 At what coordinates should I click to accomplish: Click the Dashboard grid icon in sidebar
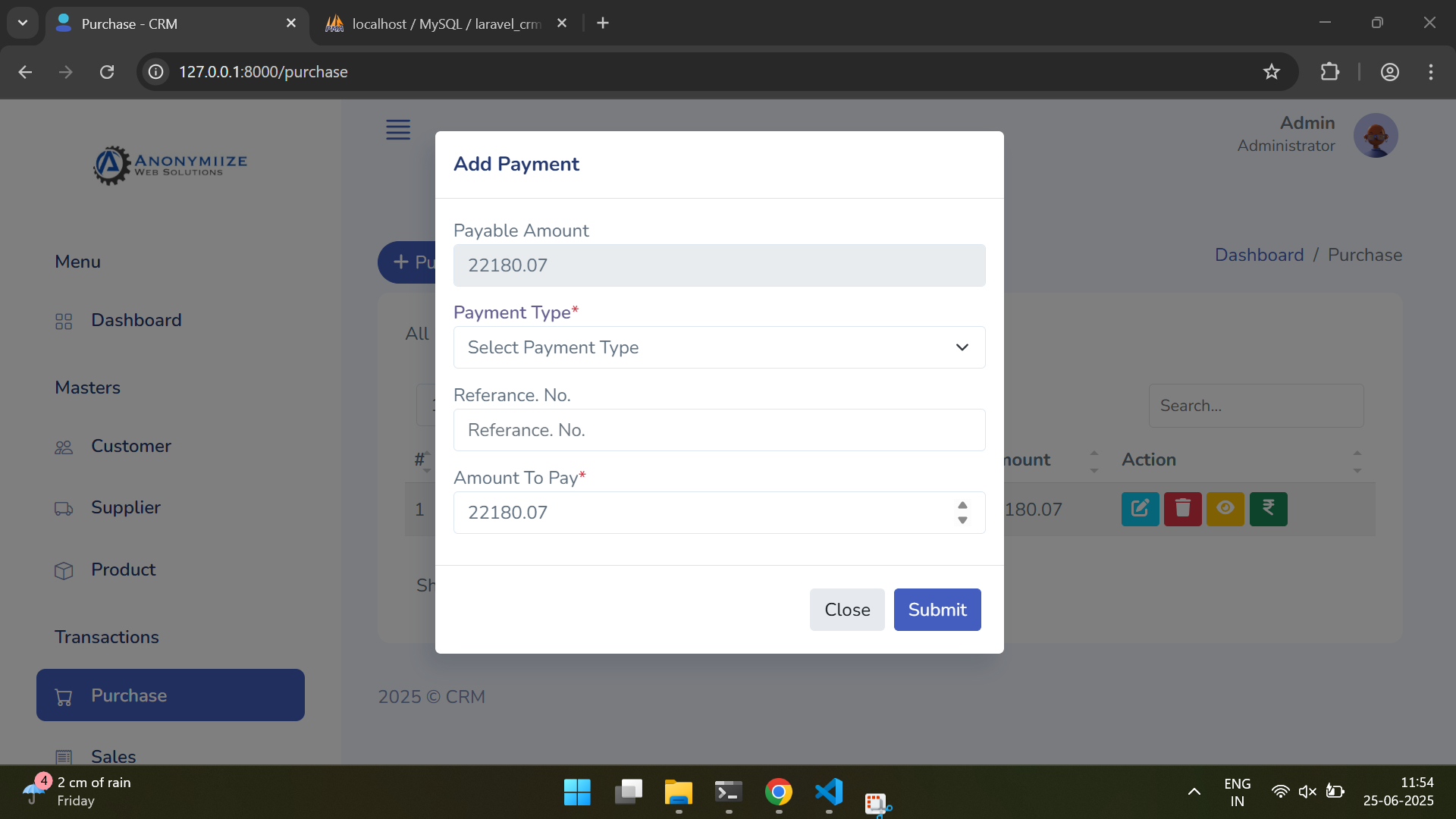click(64, 322)
